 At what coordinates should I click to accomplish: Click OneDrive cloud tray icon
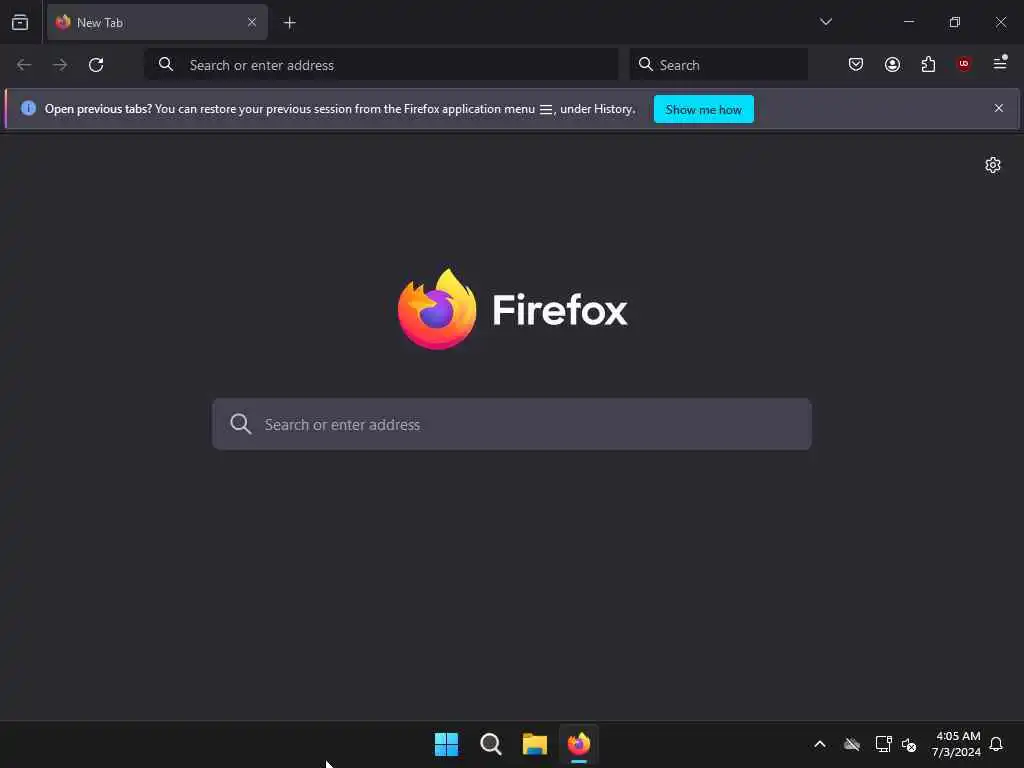[852, 744]
